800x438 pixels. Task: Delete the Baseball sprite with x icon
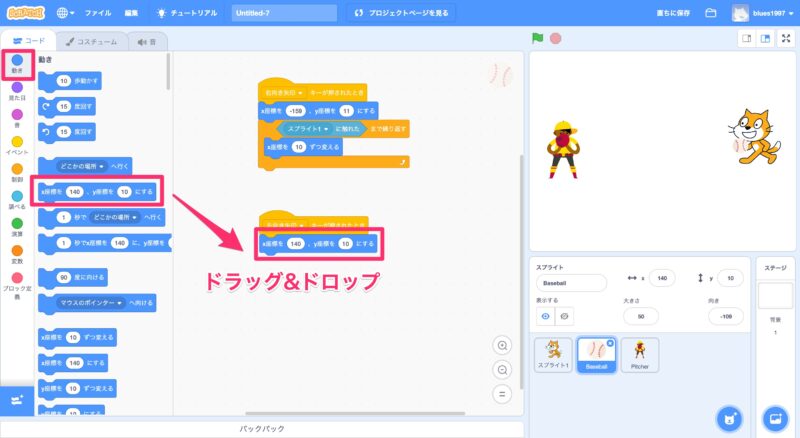coord(612,342)
